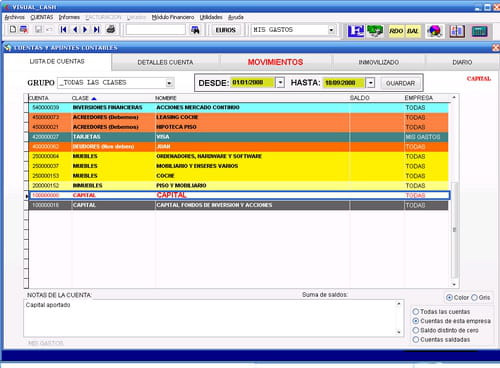Open the Informes menu
The image size is (500, 368).
69,17
